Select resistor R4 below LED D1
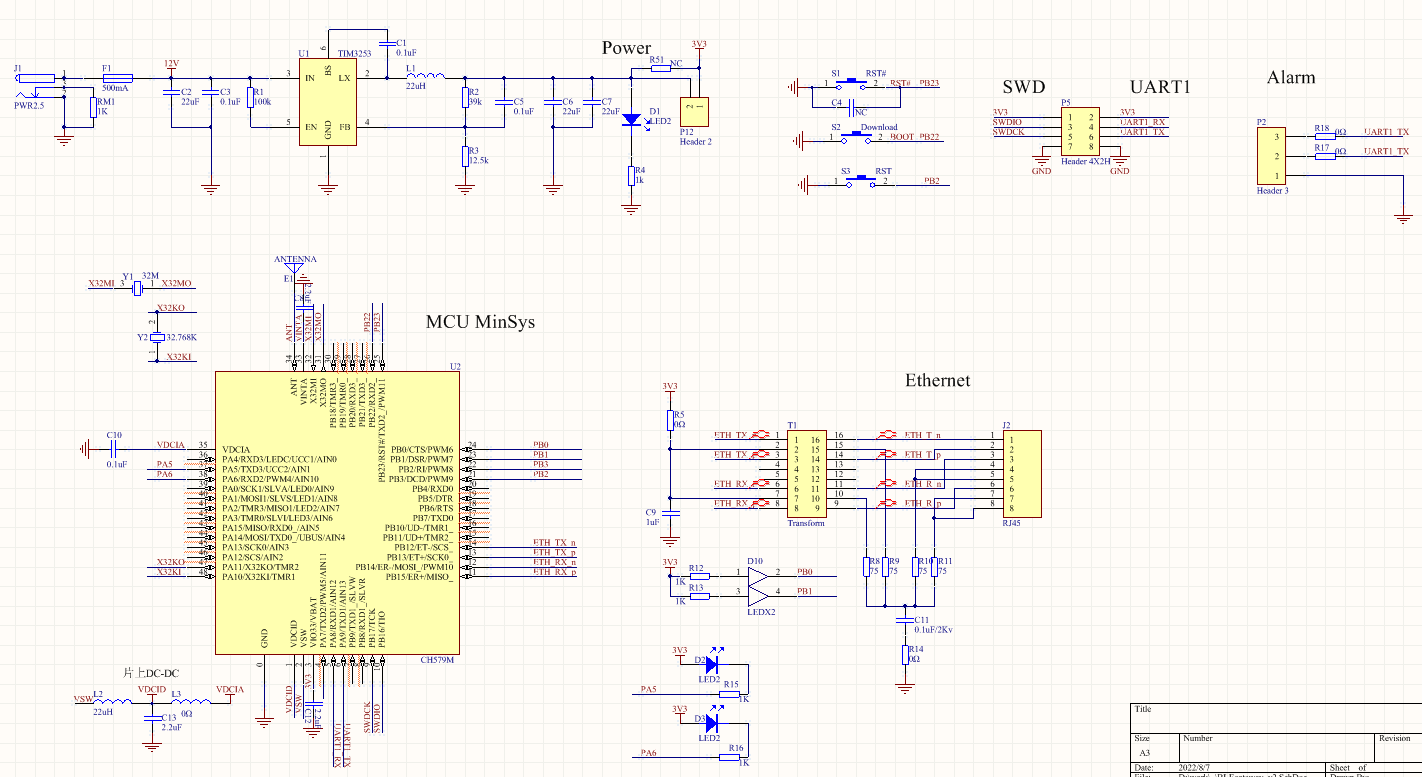Image resolution: width=1422 pixels, height=777 pixels. [x=631, y=176]
